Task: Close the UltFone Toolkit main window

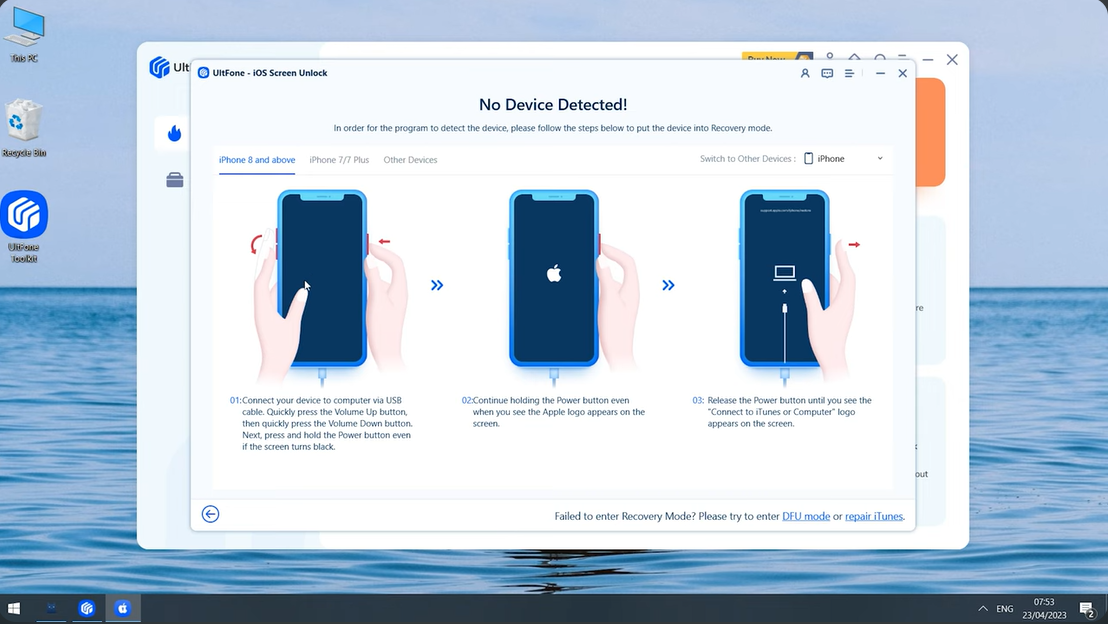Action: click(x=952, y=60)
